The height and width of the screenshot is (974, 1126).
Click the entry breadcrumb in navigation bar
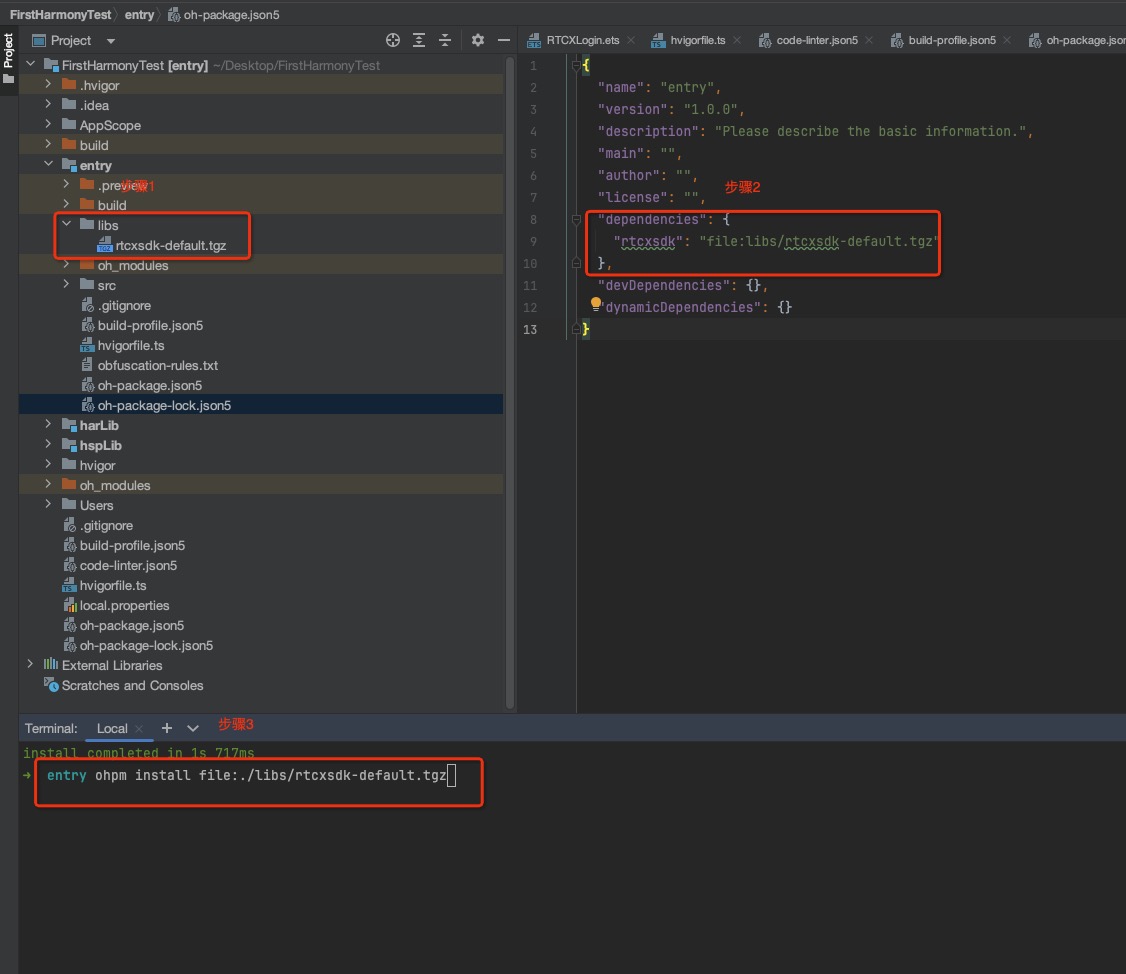(139, 15)
